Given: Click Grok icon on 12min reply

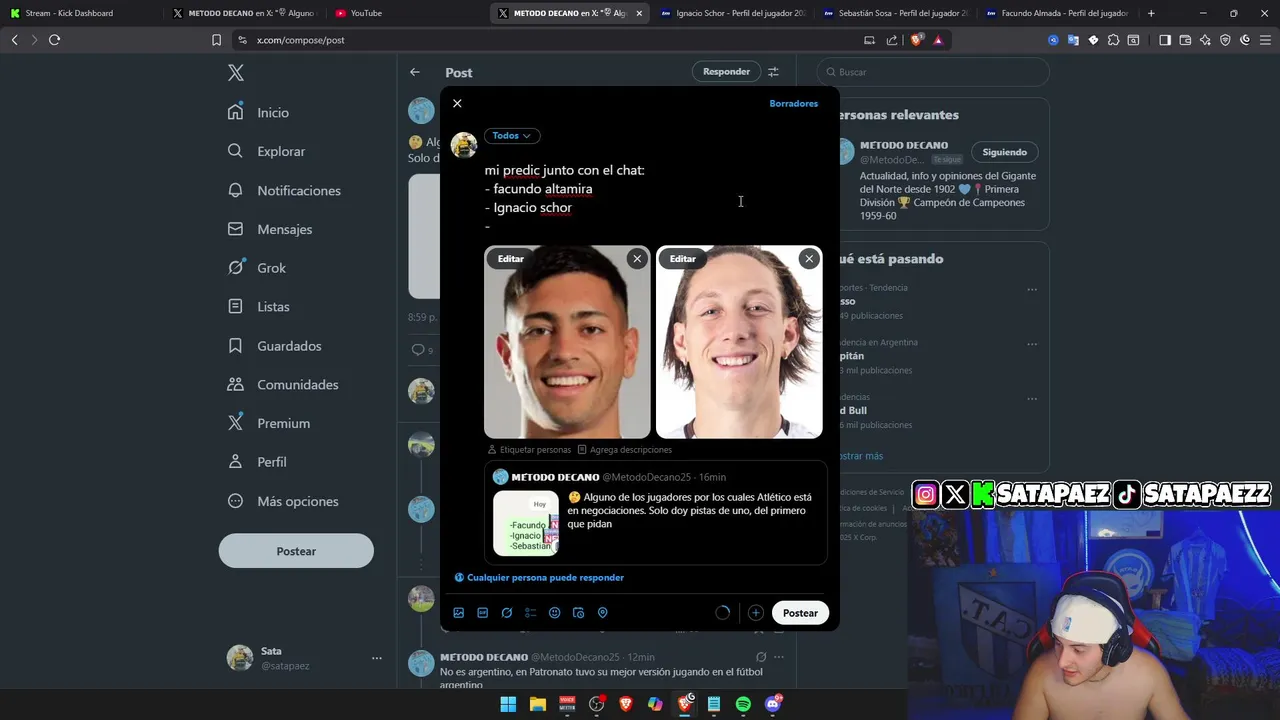Looking at the screenshot, I should pos(761,657).
